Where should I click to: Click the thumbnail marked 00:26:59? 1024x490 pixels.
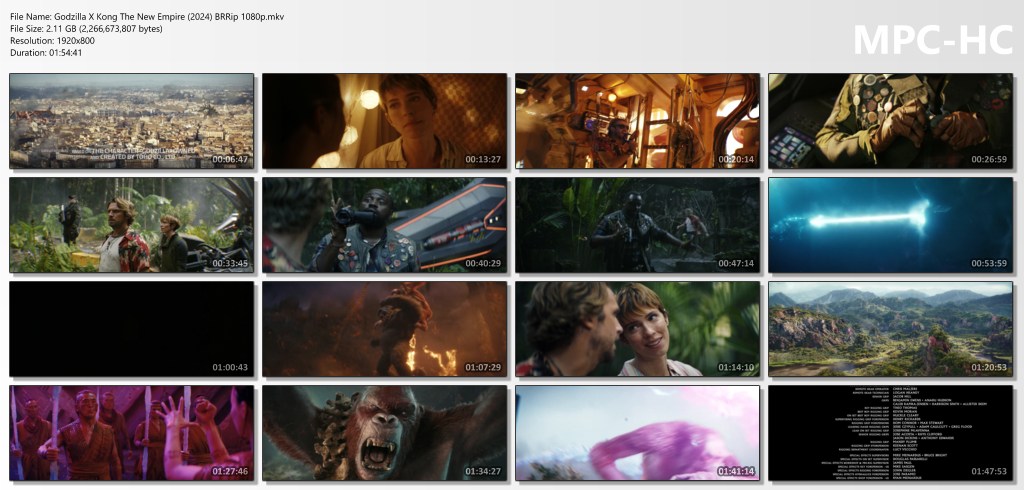click(890, 120)
